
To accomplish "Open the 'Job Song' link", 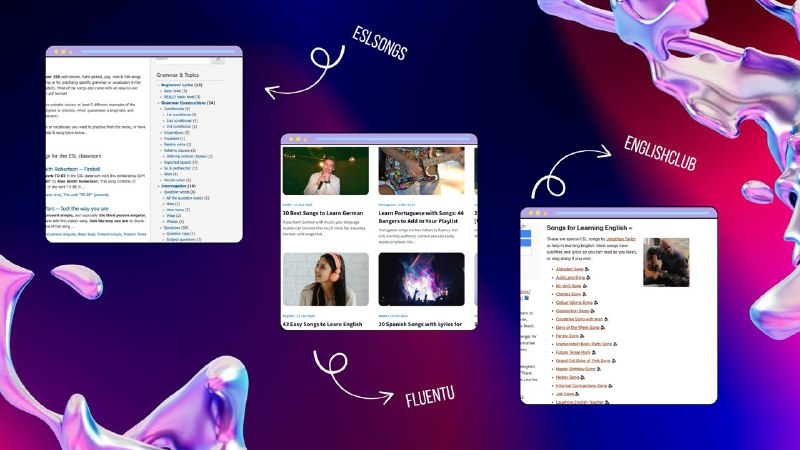I will coord(565,394).
